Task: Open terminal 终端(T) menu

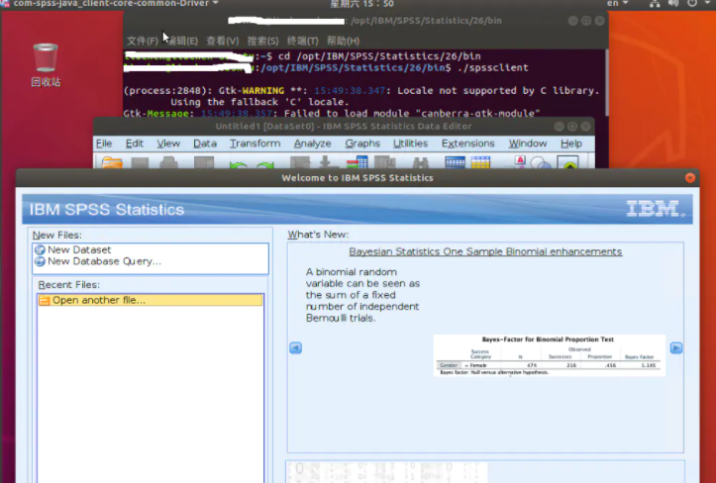Action: (302, 41)
